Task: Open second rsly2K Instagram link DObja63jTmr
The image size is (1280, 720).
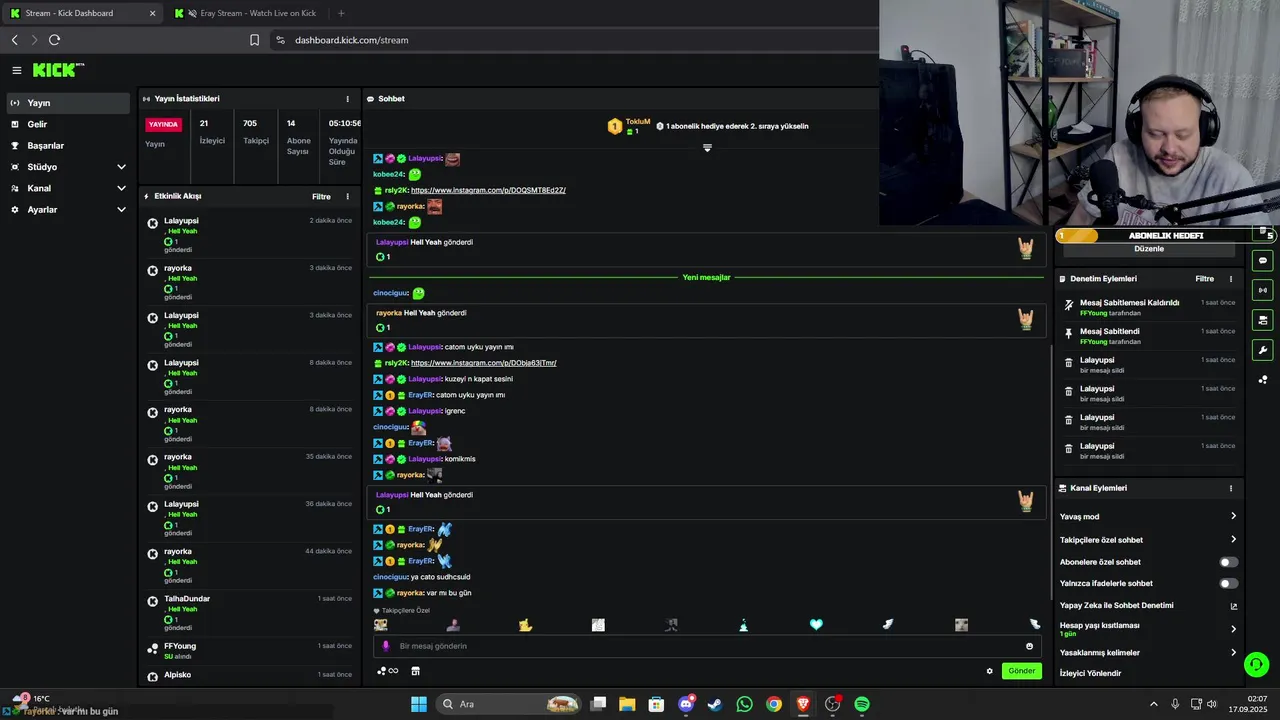Action: pos(484,363)
